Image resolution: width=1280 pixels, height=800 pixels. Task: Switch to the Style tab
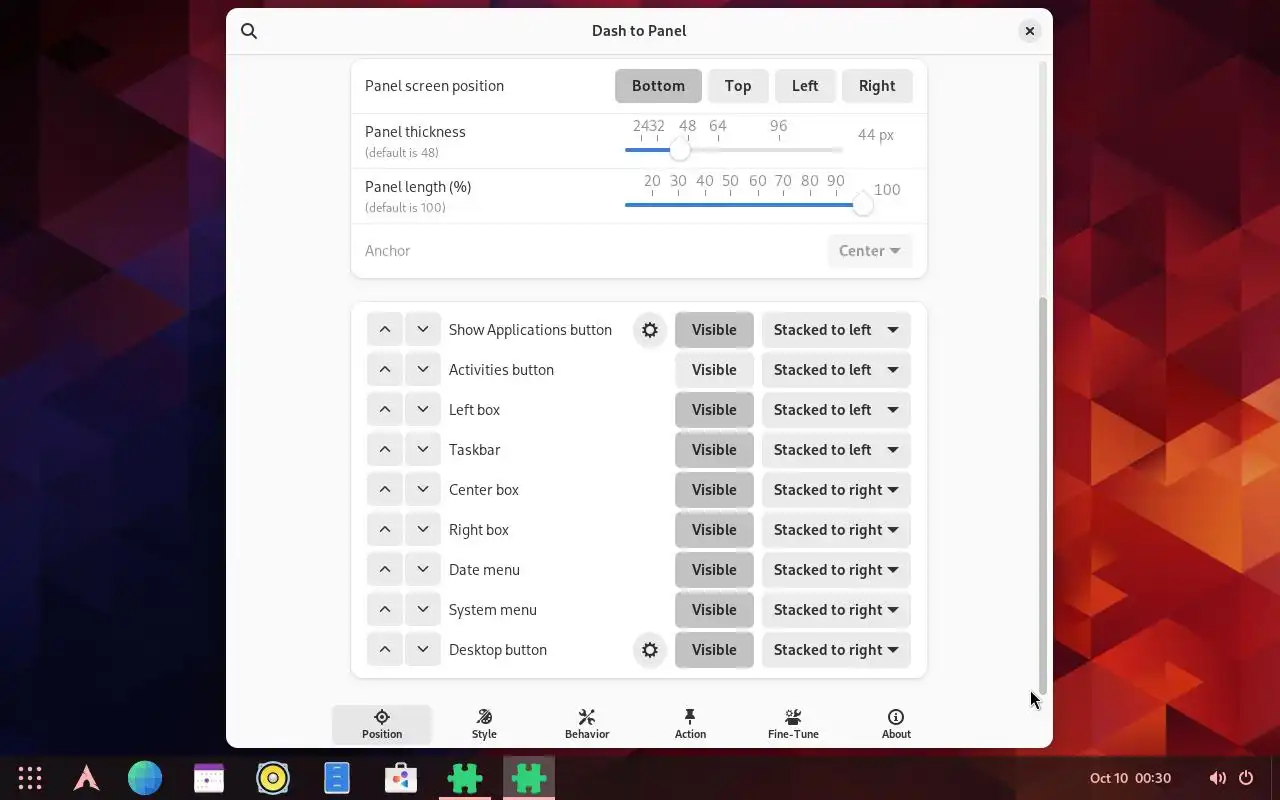pos(484,724)
